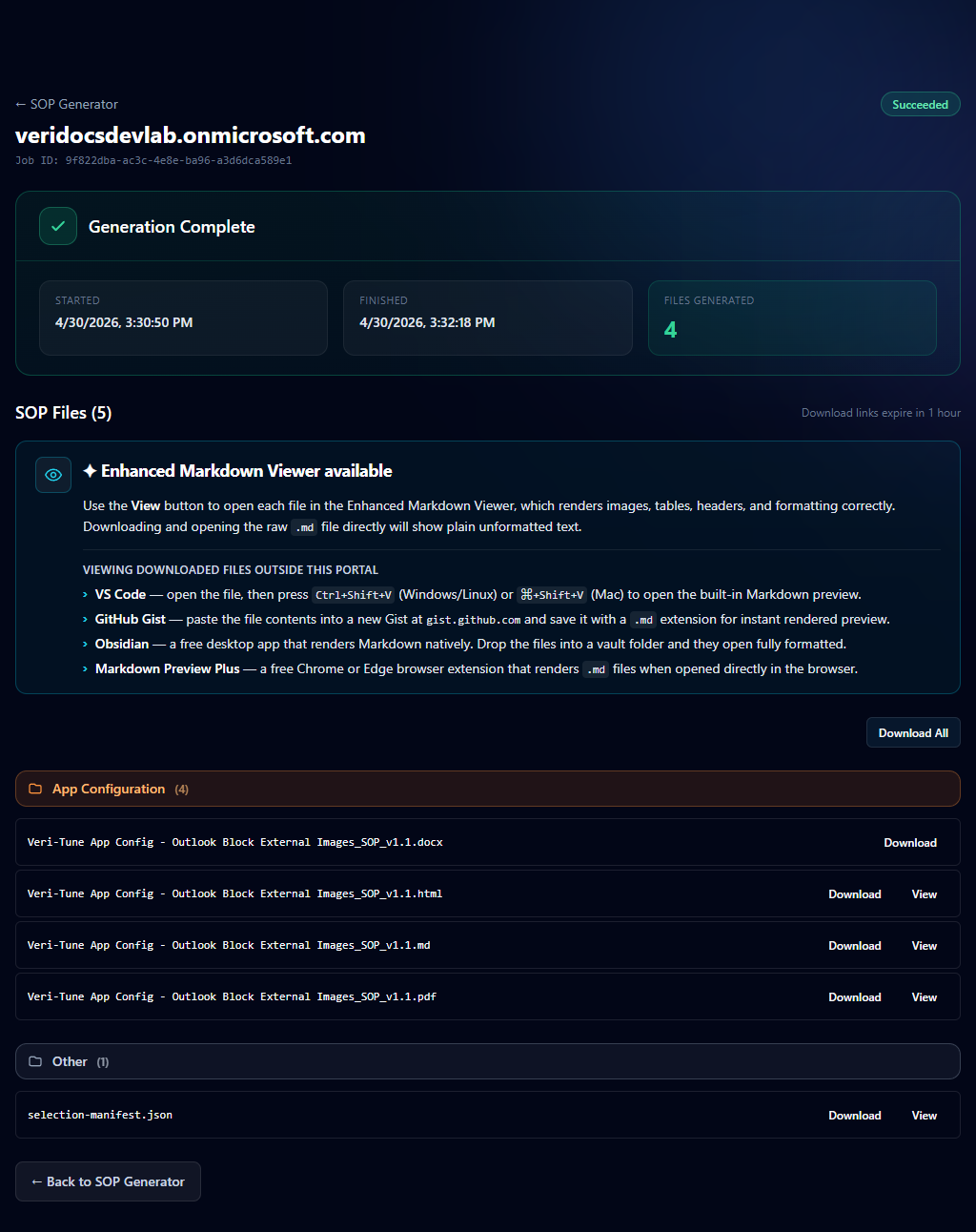The width and height of the screenshot is (976, 1232).
Task: Click the Other section folder icon
Action: pos(35,1061)
